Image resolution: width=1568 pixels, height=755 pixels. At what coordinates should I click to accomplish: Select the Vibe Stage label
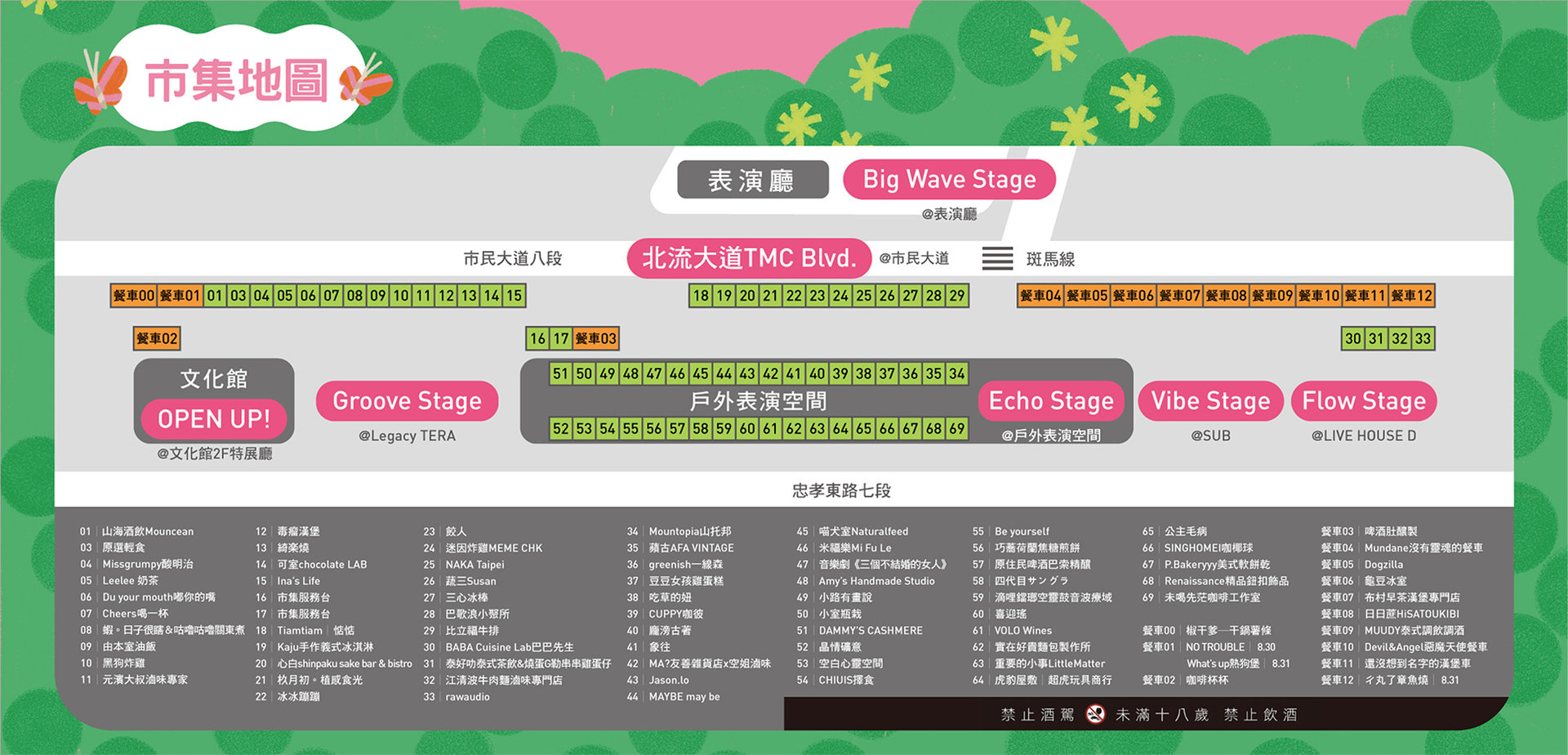1210,401
